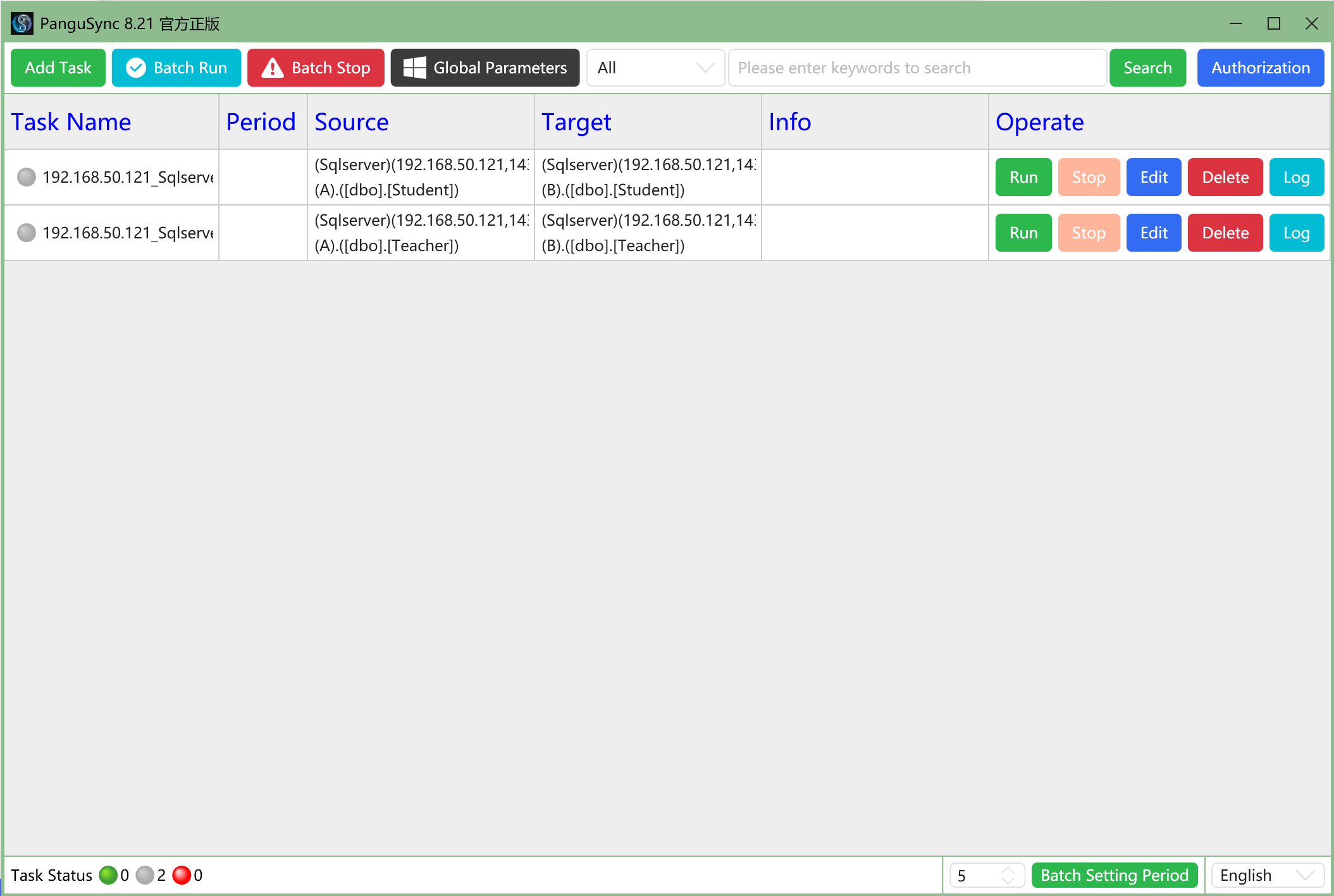Screen dimensions: 1334x896
Task: Stop the Teacher sync task
Action: [x=1089, y=233]
